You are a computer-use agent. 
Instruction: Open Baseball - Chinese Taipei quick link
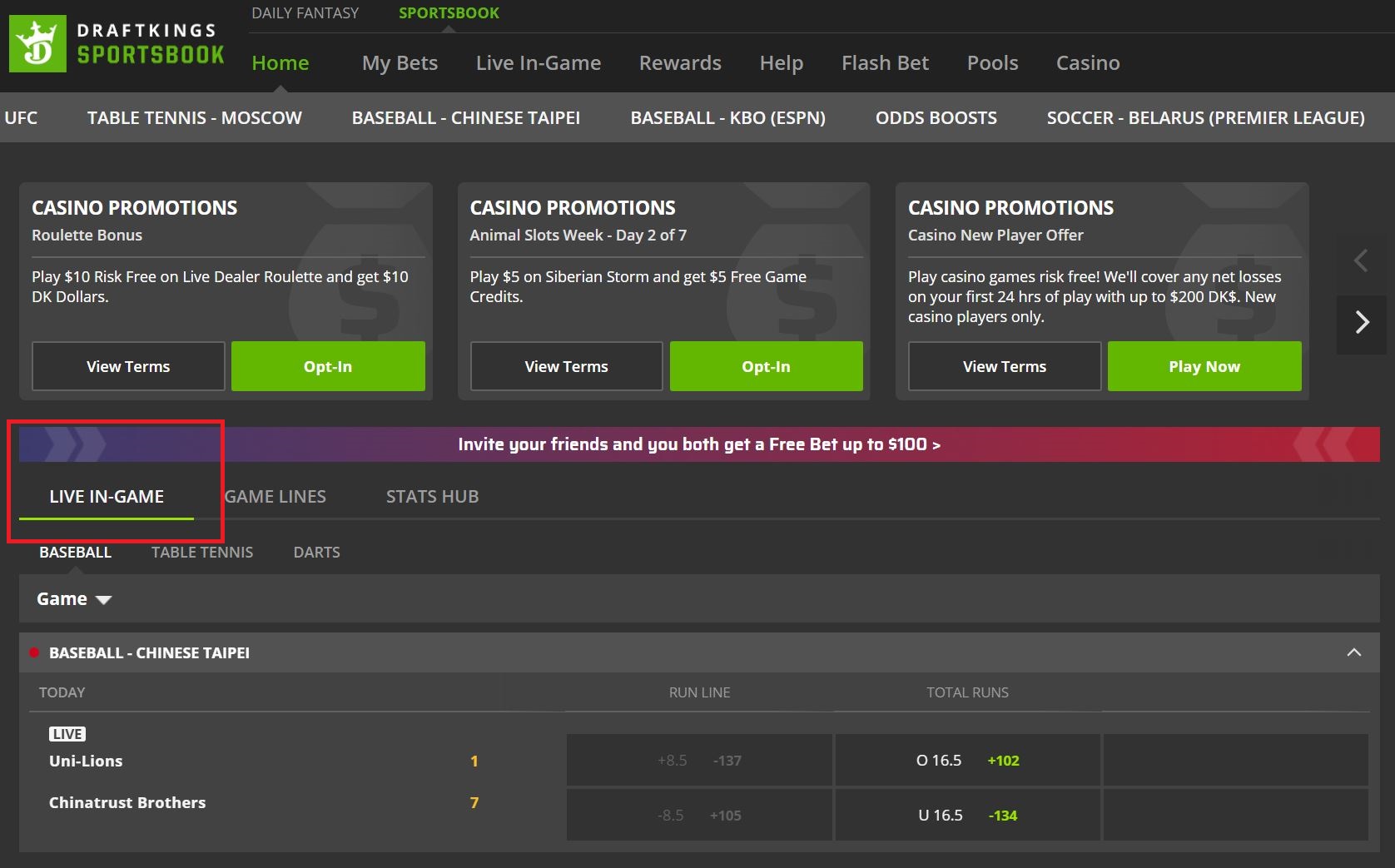pyautogui.click(x=466, y=118)
